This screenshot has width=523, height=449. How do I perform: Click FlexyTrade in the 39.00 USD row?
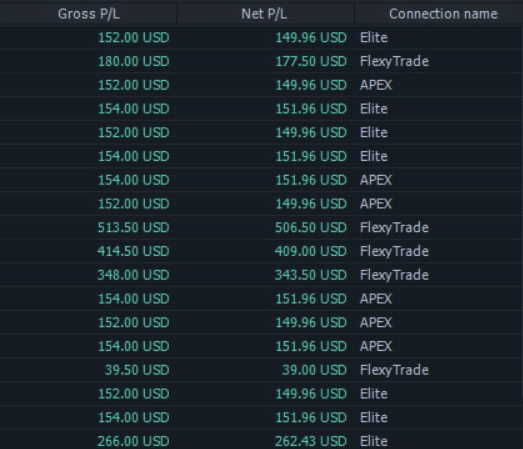(394, 370)
